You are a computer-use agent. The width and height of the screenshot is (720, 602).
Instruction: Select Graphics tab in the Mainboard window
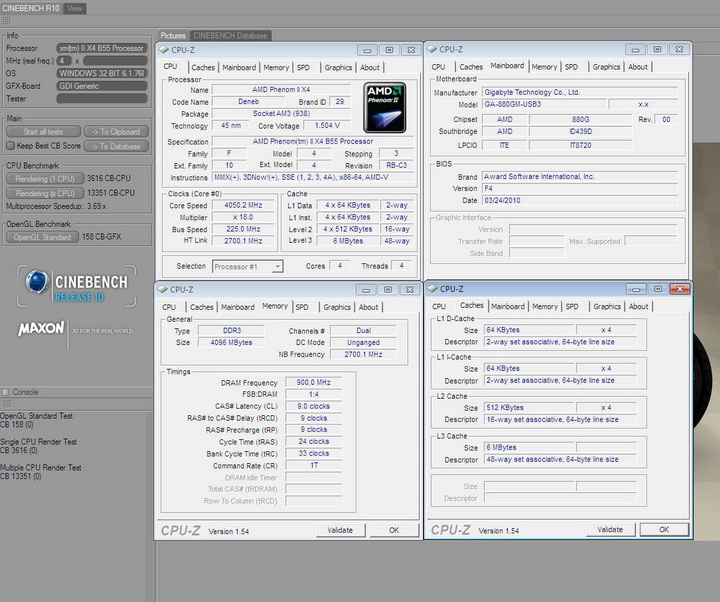pyautogui.click(x=607, y=67)
